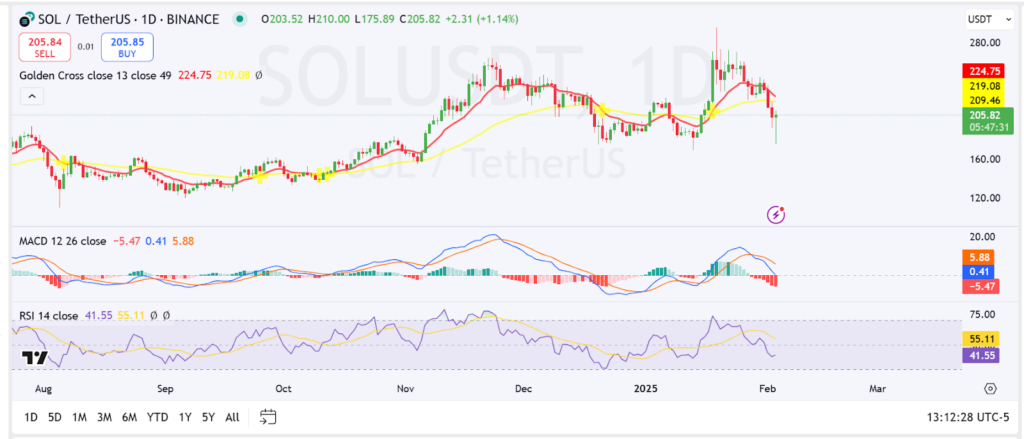The width and height of the screenshot is (1024, 439).
Task: Click the red -5.47 histogram label
Action: click(x=981, y=286)
